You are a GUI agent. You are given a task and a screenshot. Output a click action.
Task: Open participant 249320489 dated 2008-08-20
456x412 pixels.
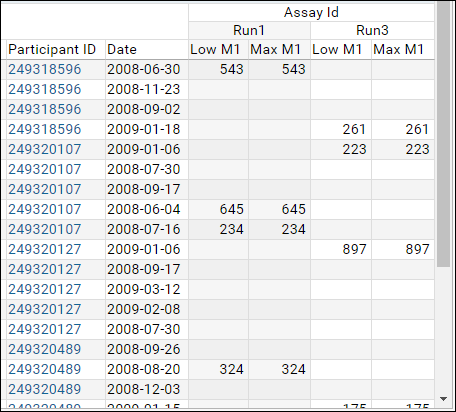[45, 369]
